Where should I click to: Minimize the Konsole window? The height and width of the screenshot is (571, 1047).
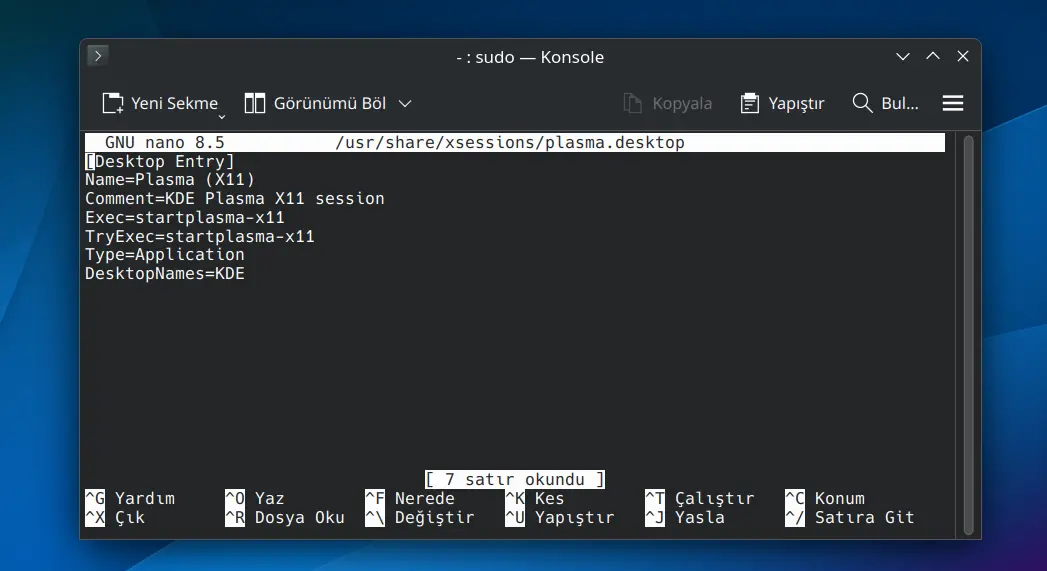click(903, 57)
